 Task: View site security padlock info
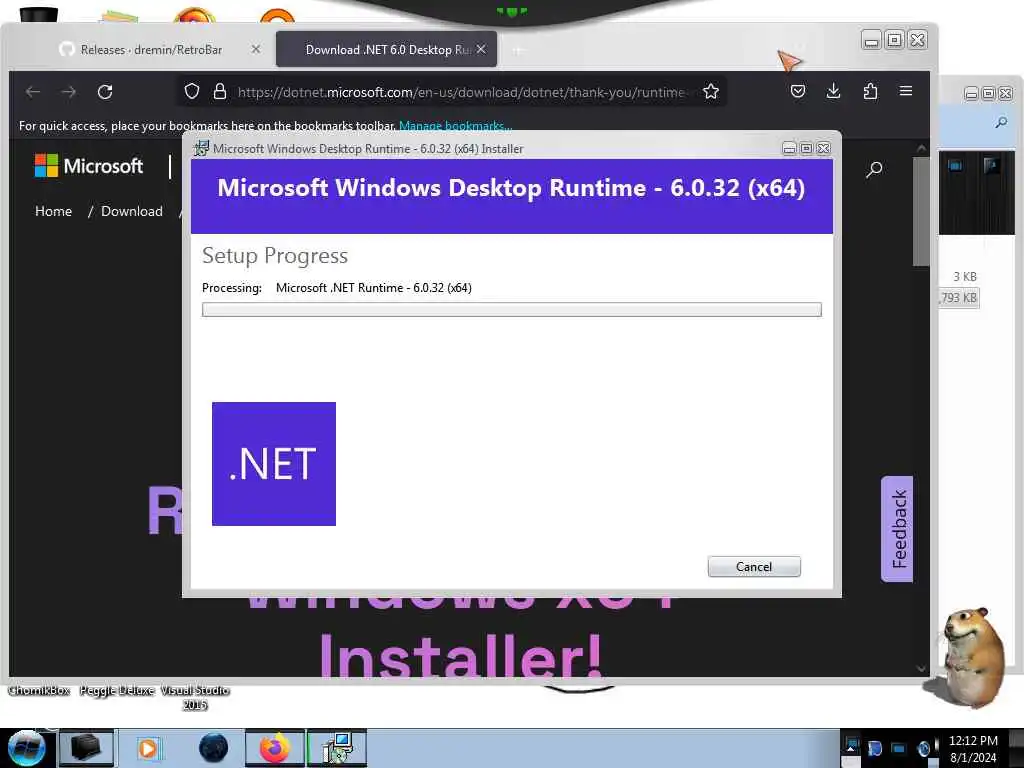220,91
